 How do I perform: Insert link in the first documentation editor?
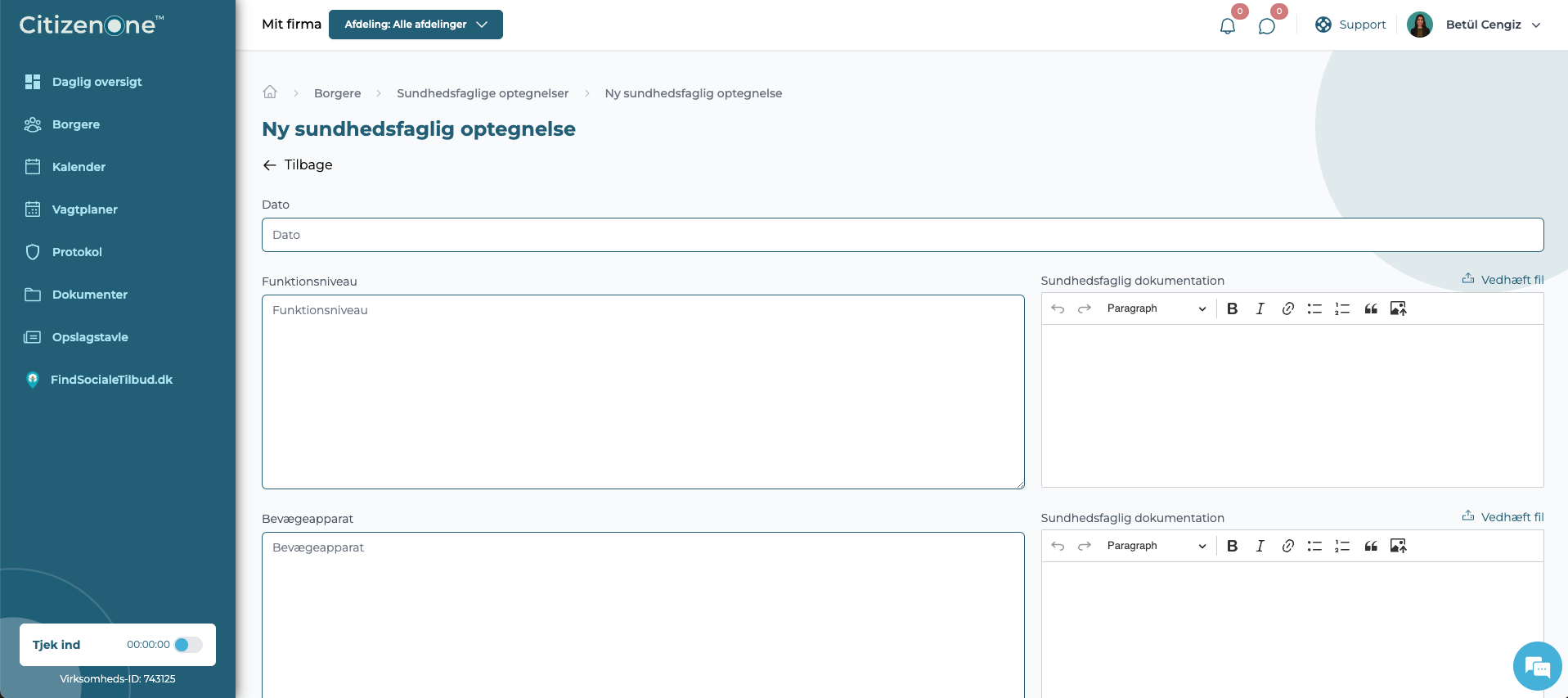click(1287, 308)
